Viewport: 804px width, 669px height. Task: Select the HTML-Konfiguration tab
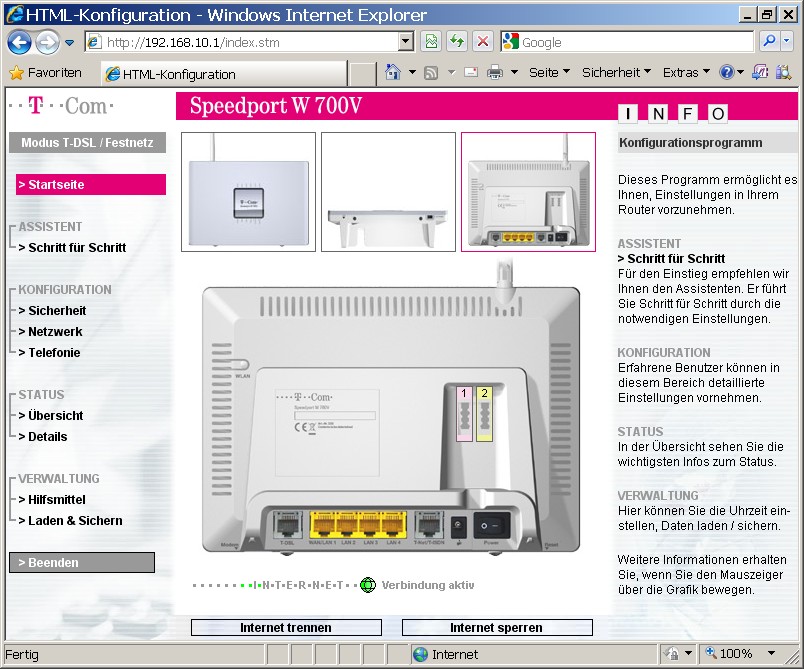pyautogui.click(x=223, y=74)
